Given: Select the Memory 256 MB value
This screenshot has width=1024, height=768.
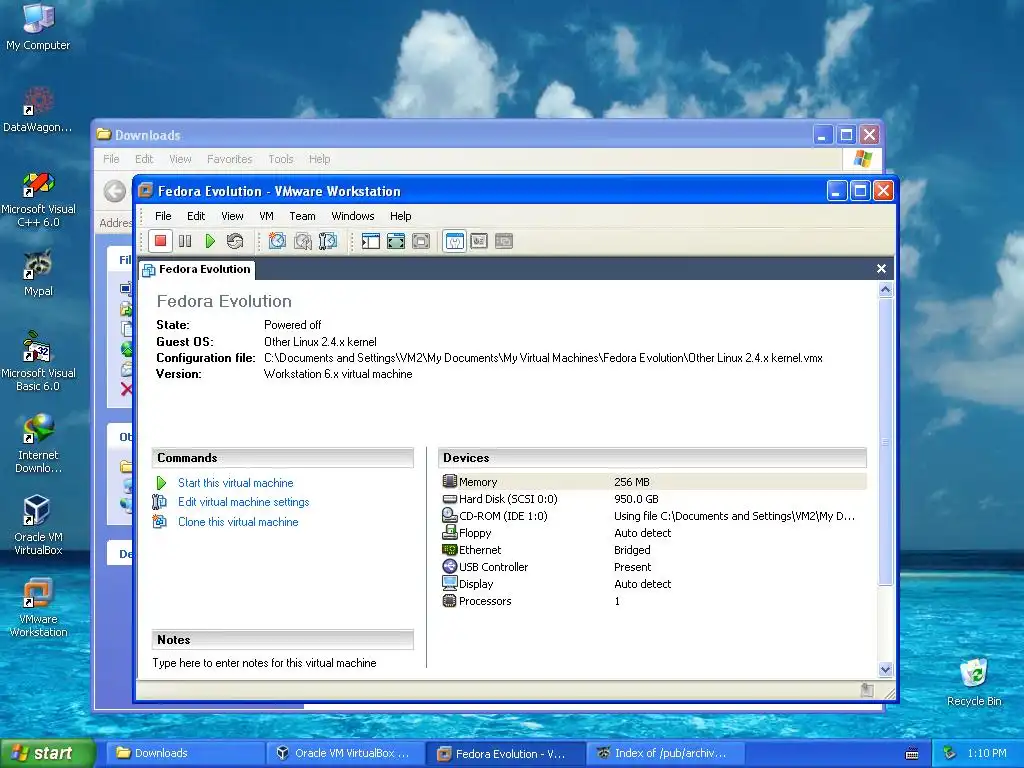Looking at the screenshot, I should click(x=632, y=482).
